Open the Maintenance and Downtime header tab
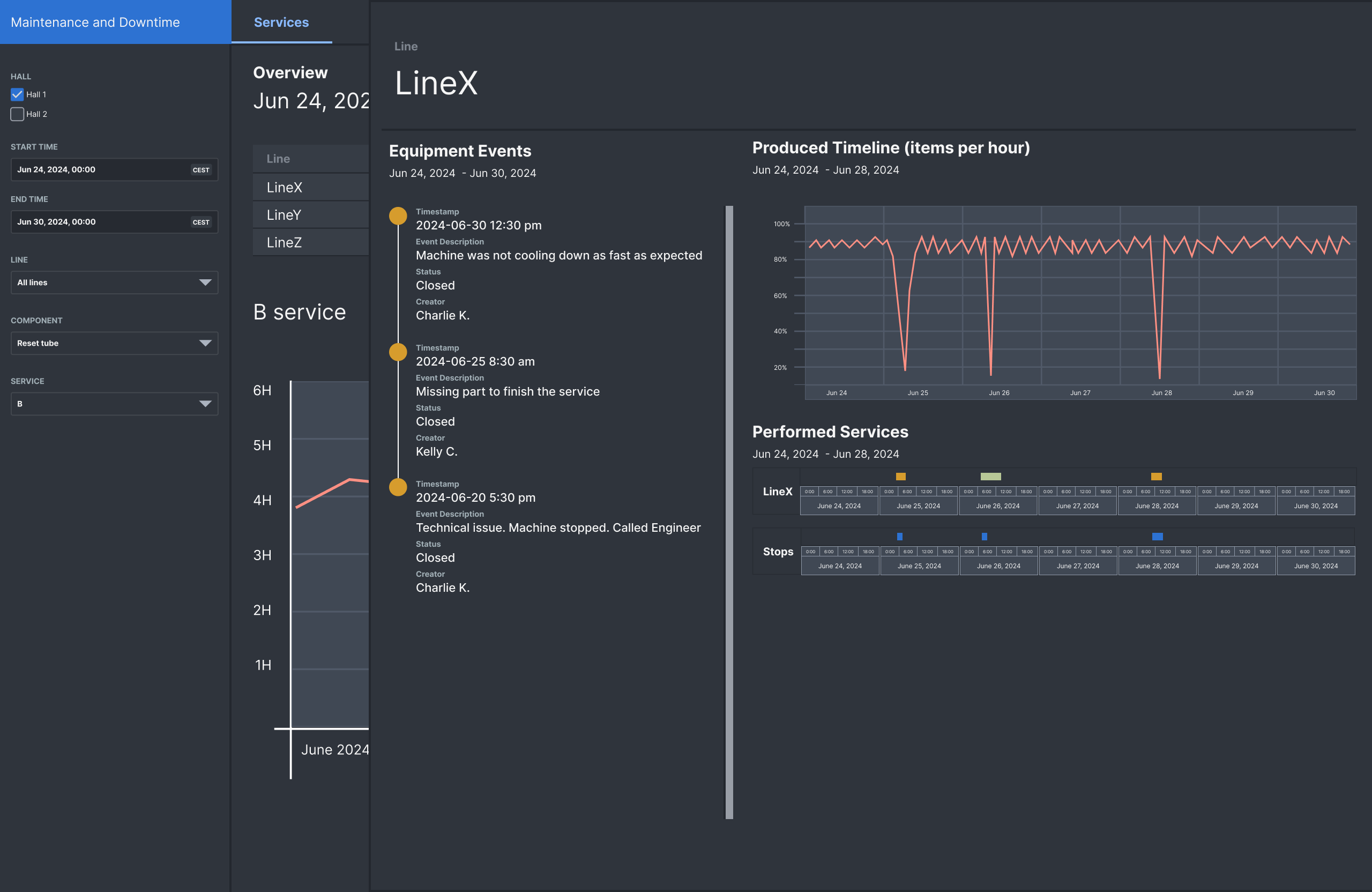This screenshot has height=892, width=1372. coord(96,22)
